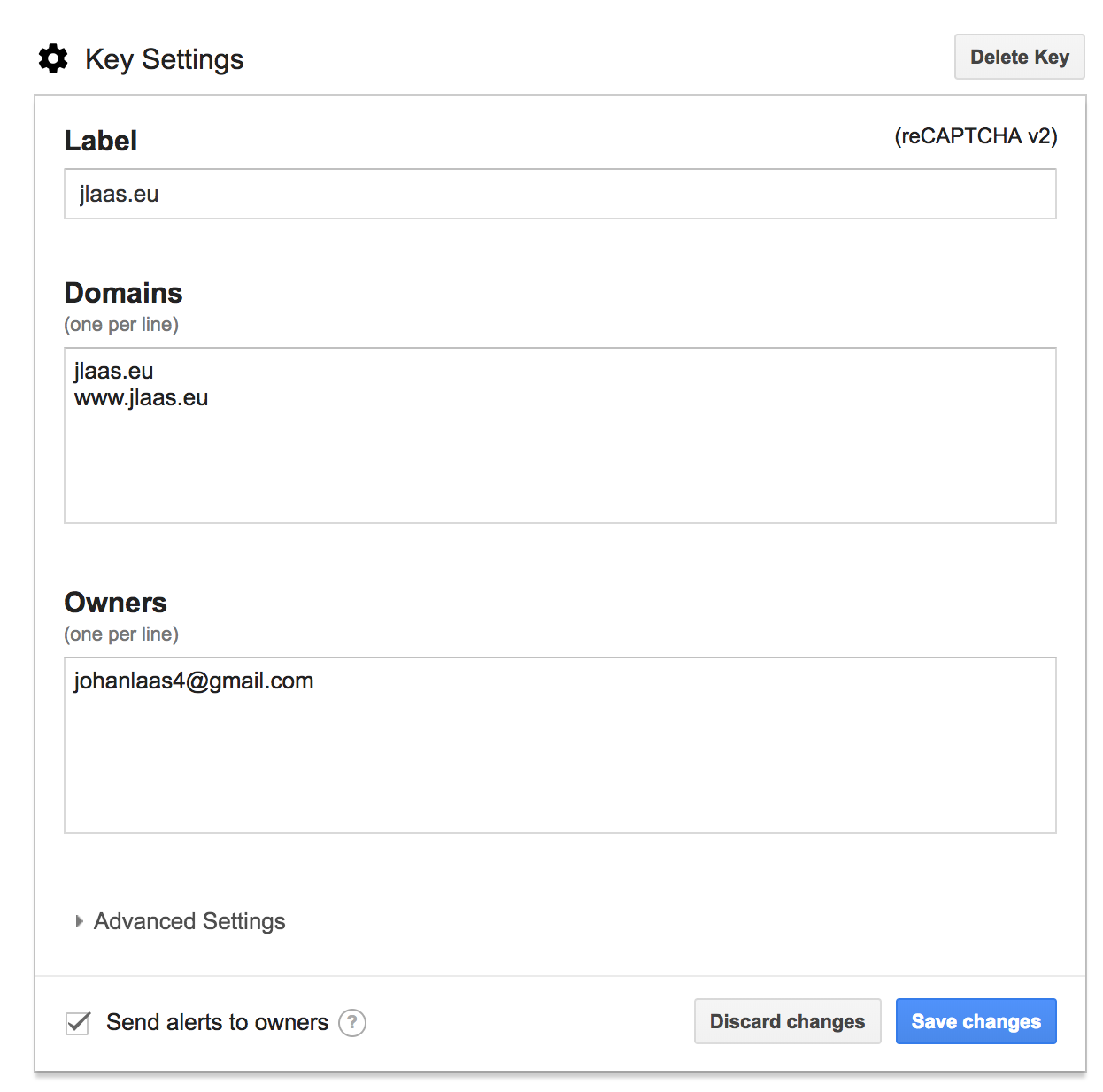Click Discard changes
The image size is (1103, 1092).
point(788,1021)
